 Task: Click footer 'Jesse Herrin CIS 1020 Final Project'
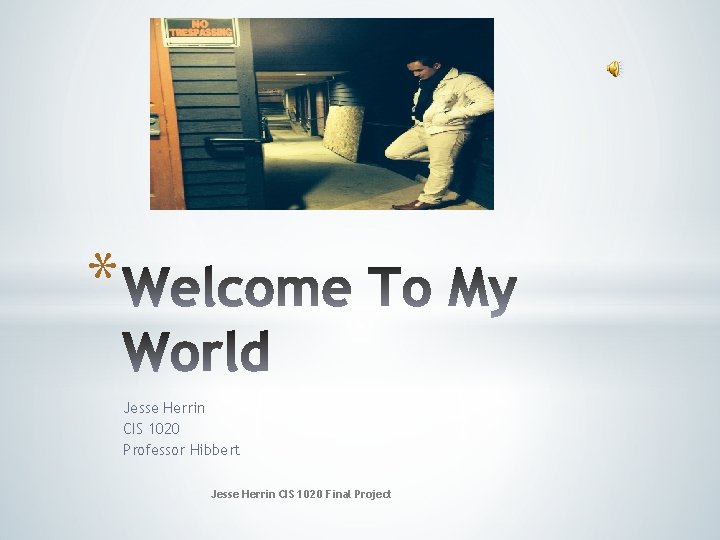pyautogui.click(x=301, y=494)
